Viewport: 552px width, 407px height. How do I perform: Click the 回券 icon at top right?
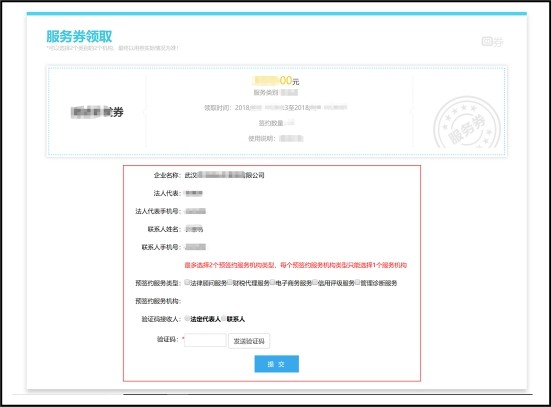coord(492,42)
